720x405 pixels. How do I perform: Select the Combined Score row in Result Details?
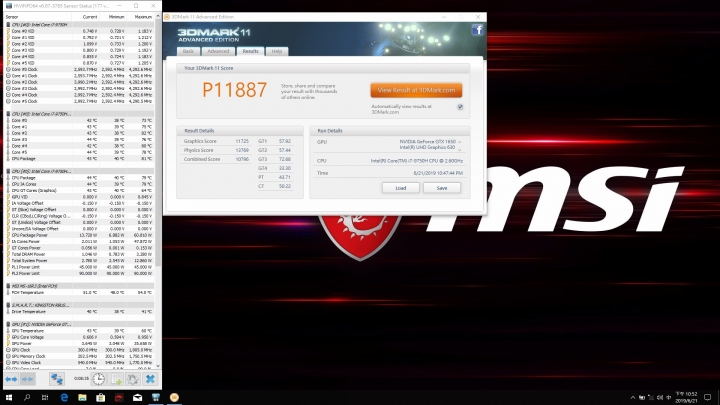tap(216, 159)
